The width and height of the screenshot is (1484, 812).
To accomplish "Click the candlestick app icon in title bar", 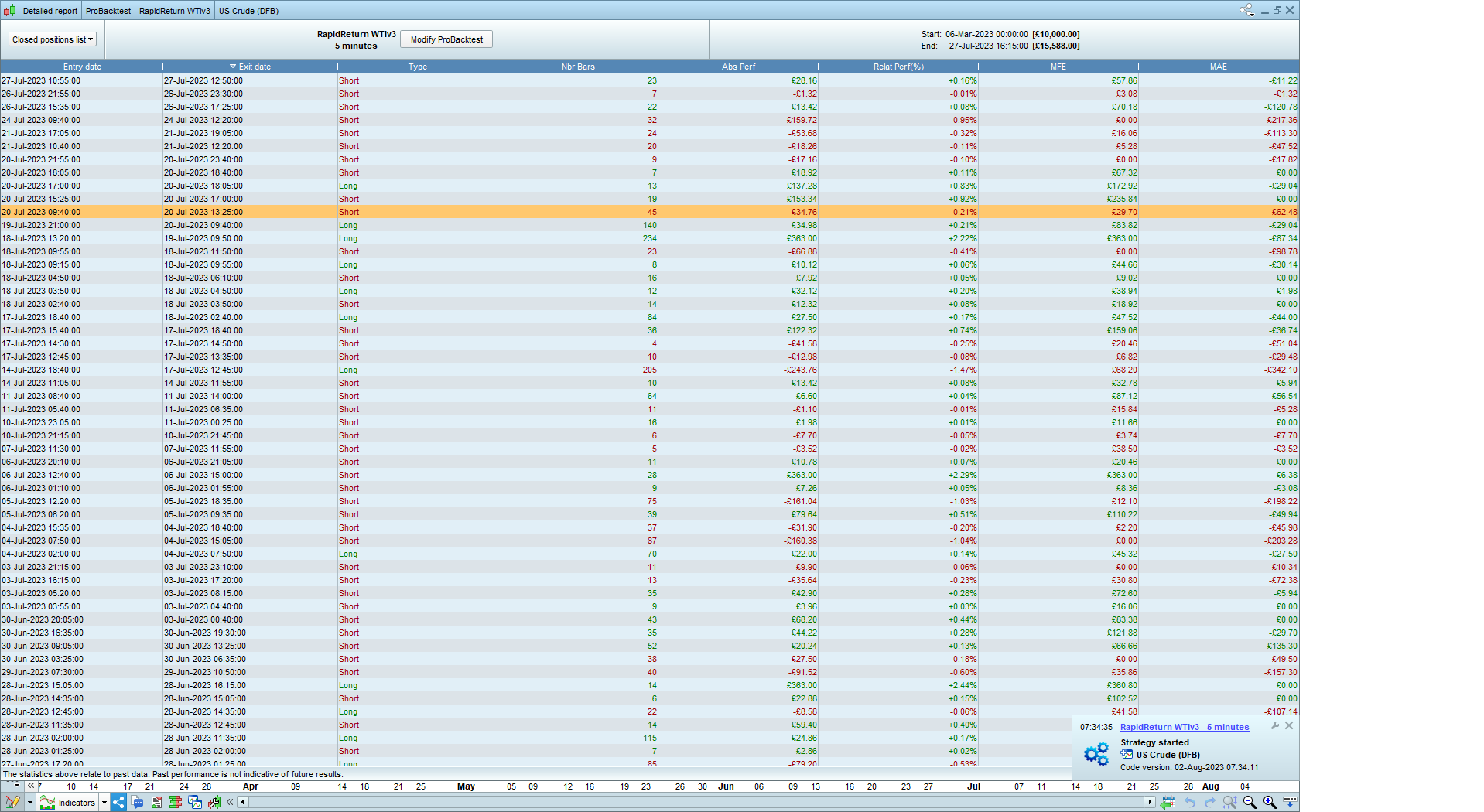I will [9, 11].
